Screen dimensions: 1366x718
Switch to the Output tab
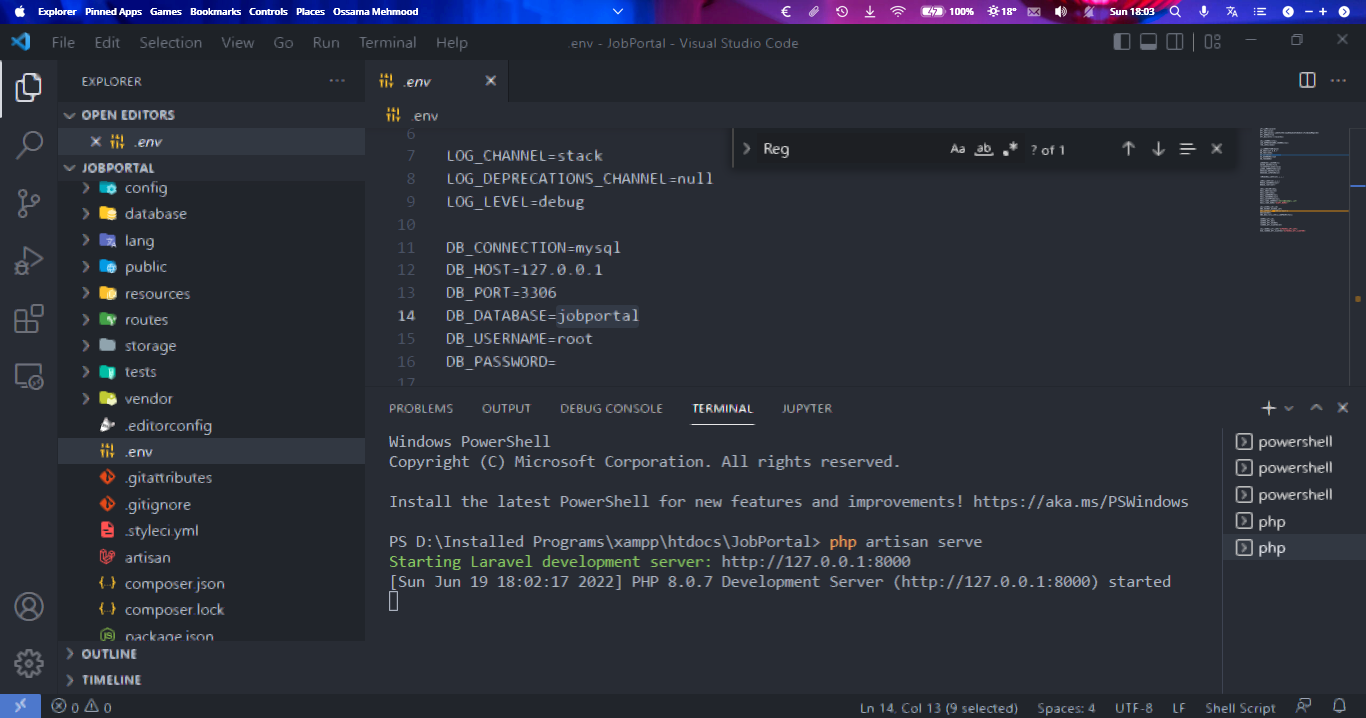coord(506,408)
